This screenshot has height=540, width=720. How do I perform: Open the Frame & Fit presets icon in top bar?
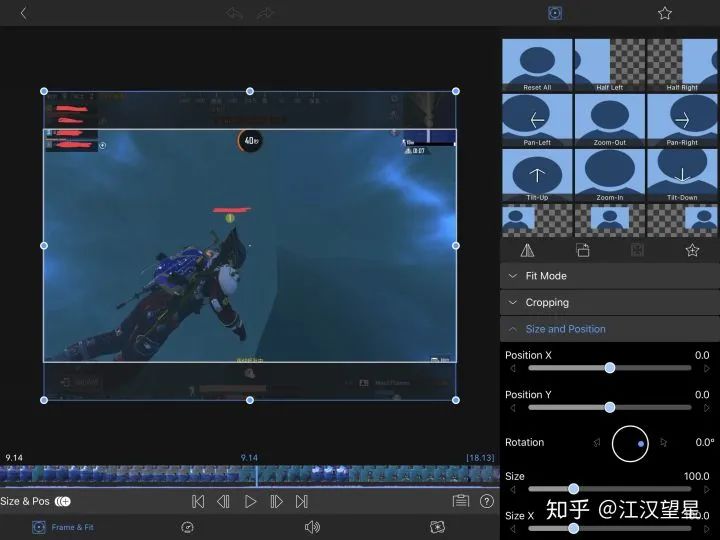tap(555, 13)
